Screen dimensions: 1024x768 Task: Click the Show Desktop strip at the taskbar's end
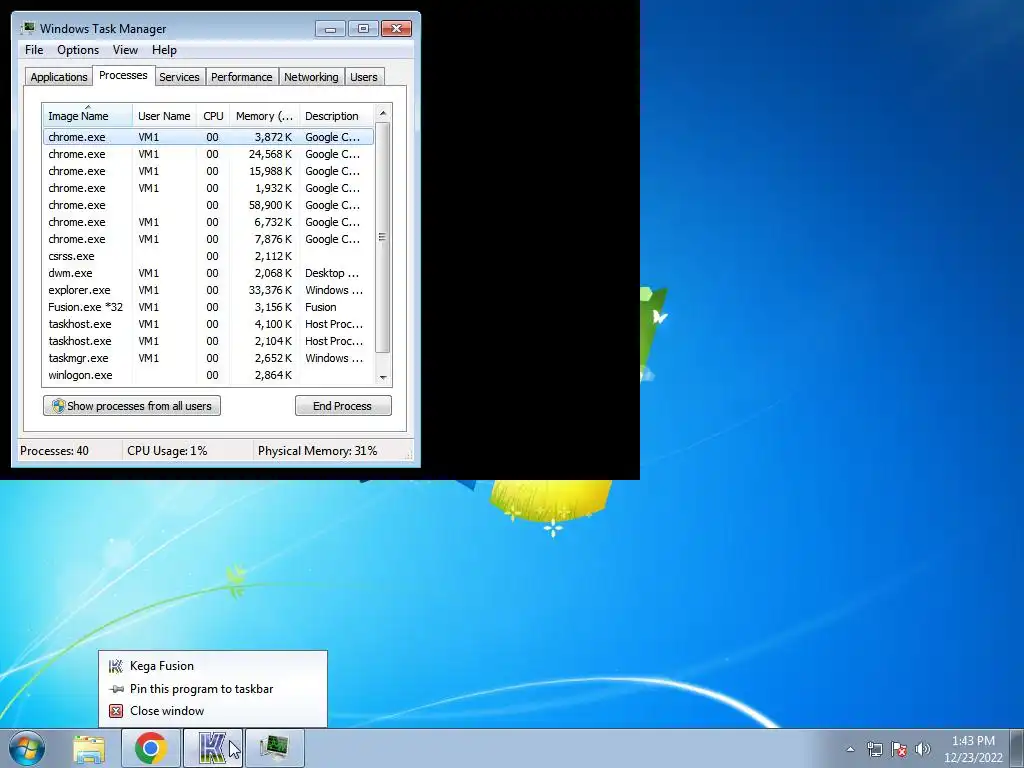pyautogui.click(x=1017, y=748)
